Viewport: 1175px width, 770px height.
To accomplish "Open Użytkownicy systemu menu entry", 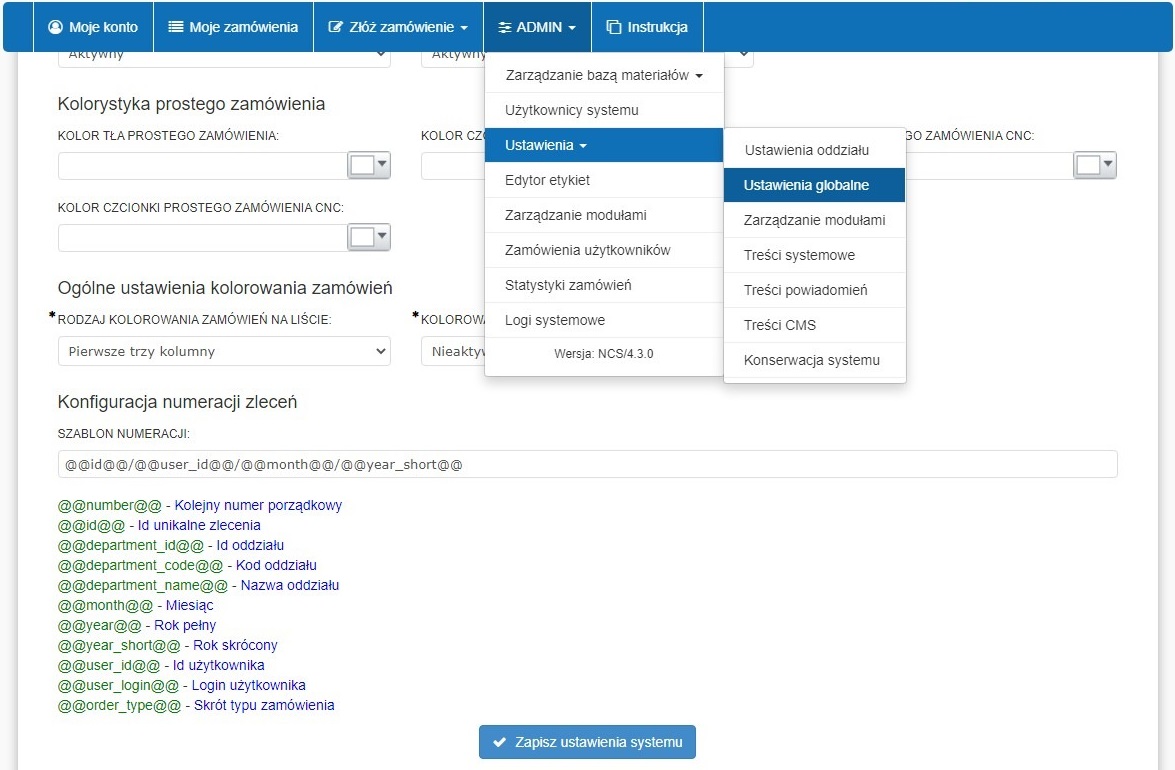I will pos(572,110).
